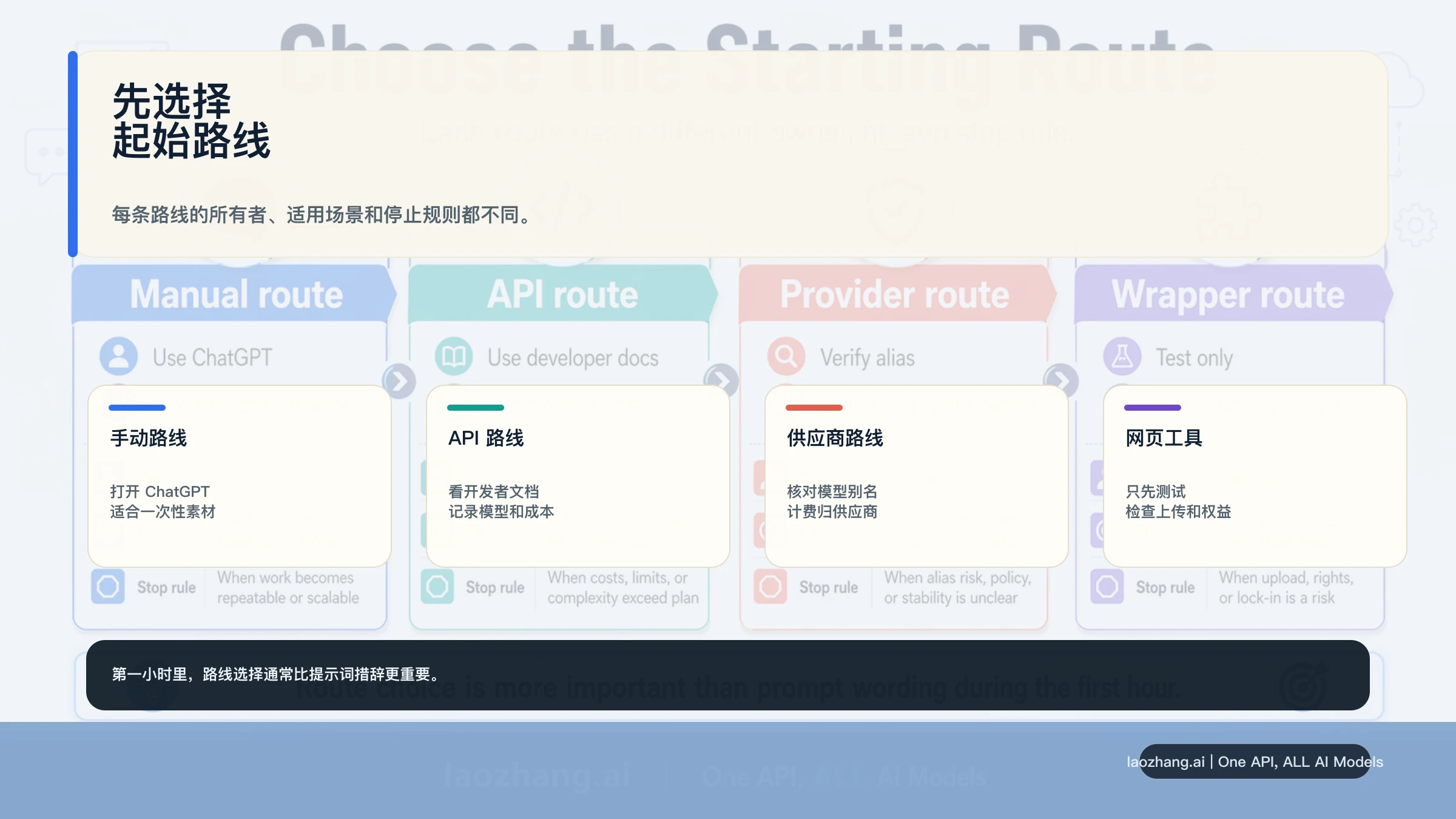Expand the arrow between Manual and API routes
This screenshot has height=819, width=1456.
coord(400,381)
